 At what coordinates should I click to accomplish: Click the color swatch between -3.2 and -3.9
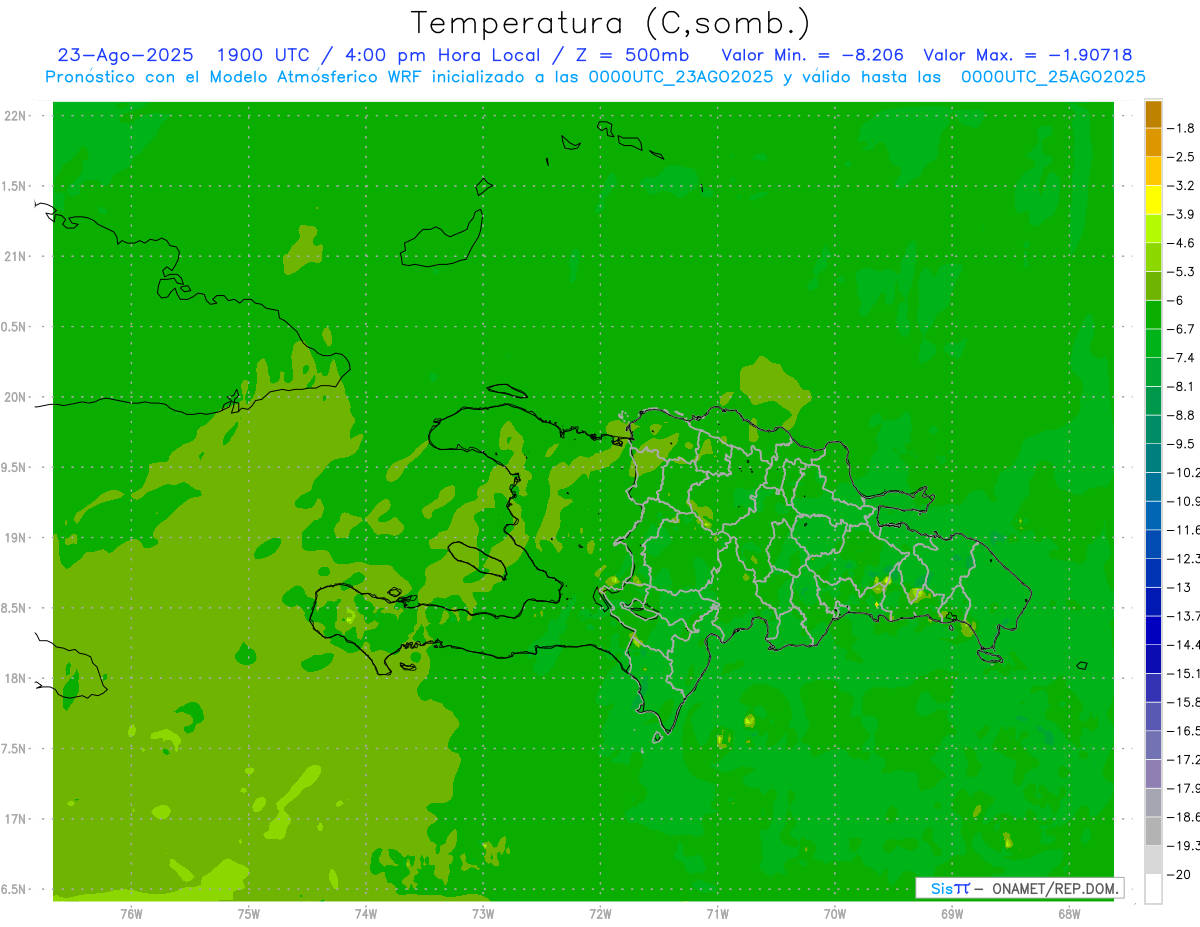(x=1153, y=200)
